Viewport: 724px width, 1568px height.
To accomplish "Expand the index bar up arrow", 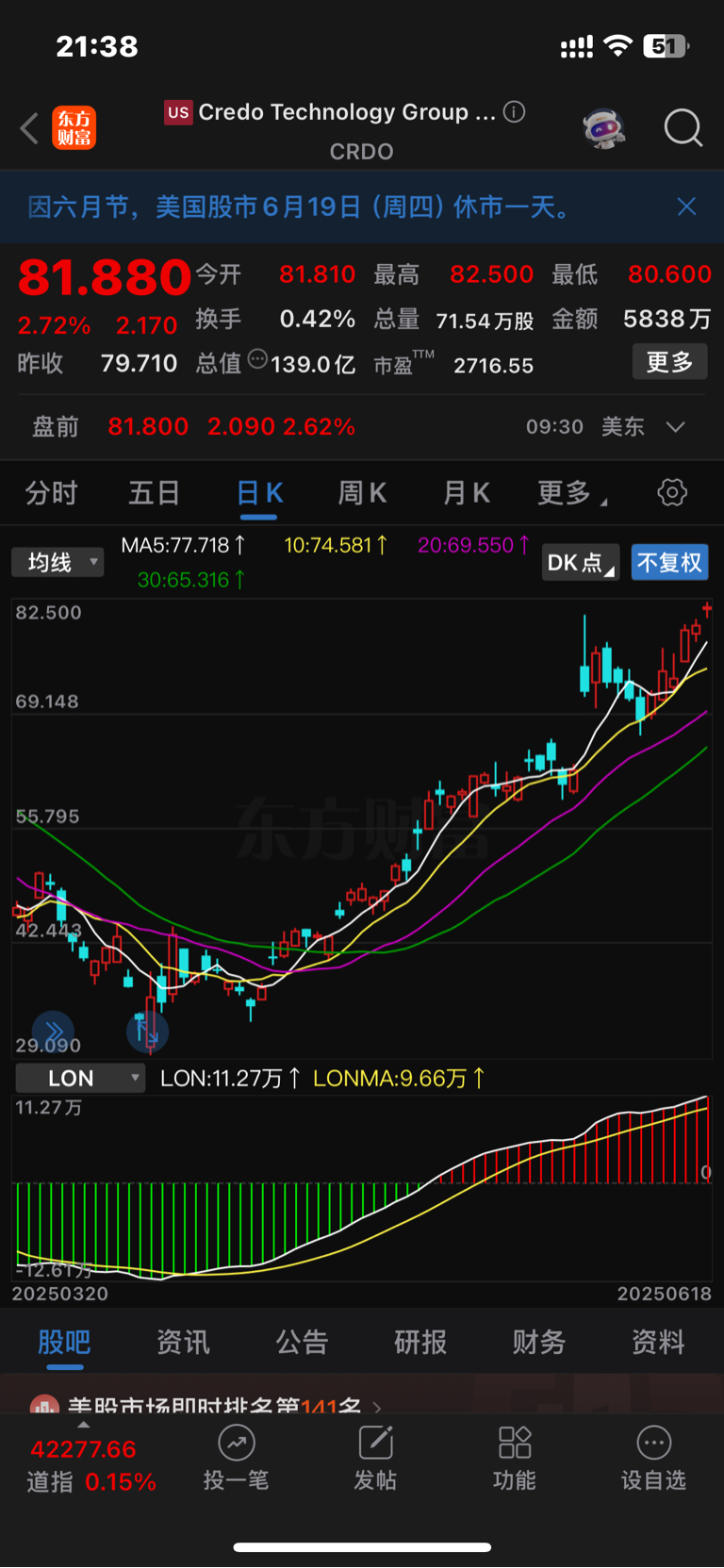I will tap(83, 1425).
